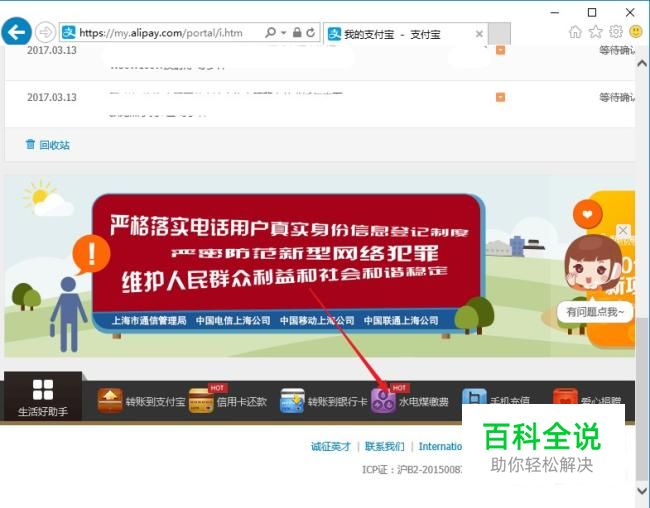Viewport: 650px width, 508px height.
Task: Close the 我的支付宝 tab
Action: tap(479, 34)
